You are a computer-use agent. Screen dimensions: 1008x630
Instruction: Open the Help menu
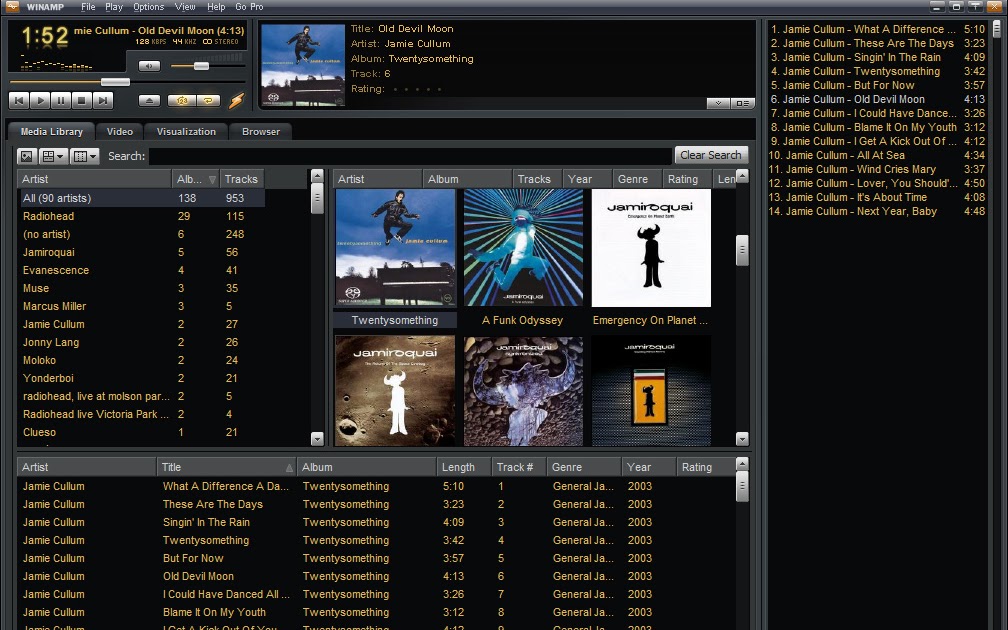[216, 6]
